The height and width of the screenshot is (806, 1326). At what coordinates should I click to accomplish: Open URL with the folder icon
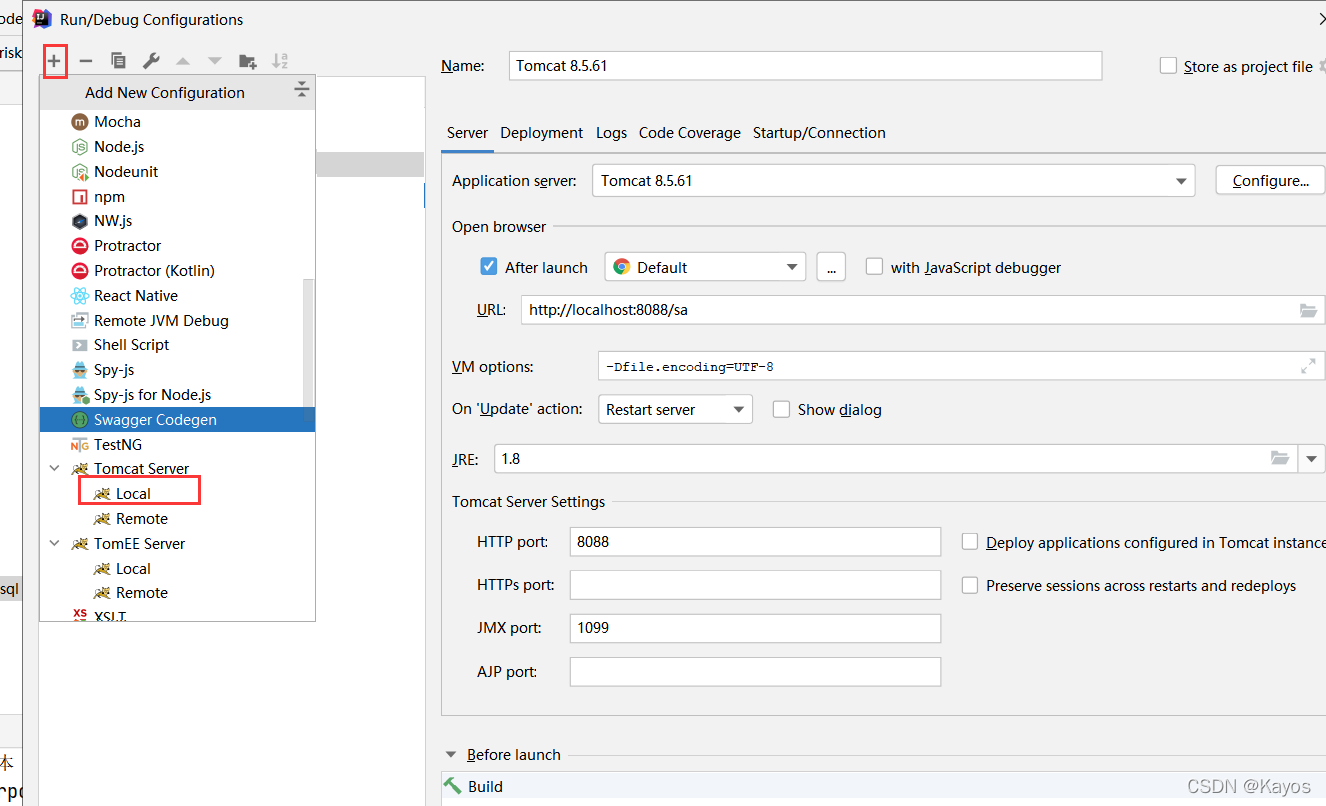1309,309
